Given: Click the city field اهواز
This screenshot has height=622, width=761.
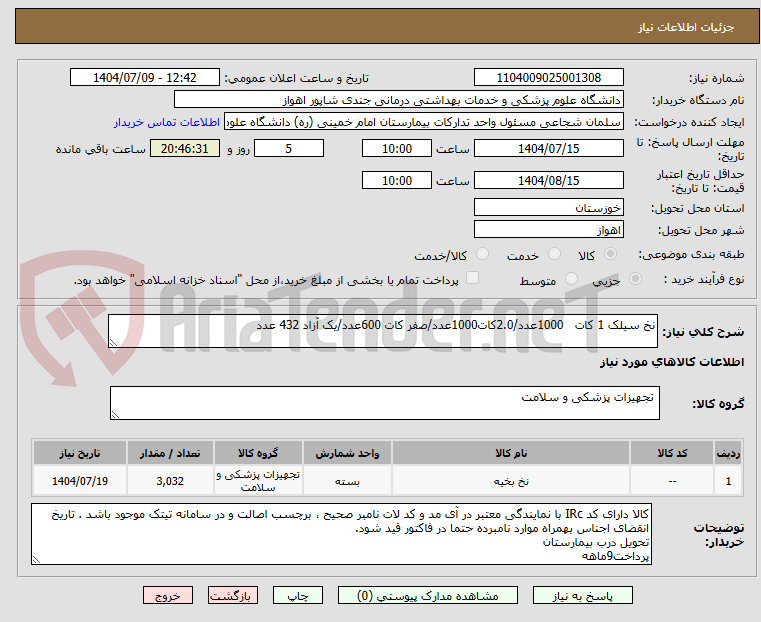Looking at the screenshot, I should point(548,229).
